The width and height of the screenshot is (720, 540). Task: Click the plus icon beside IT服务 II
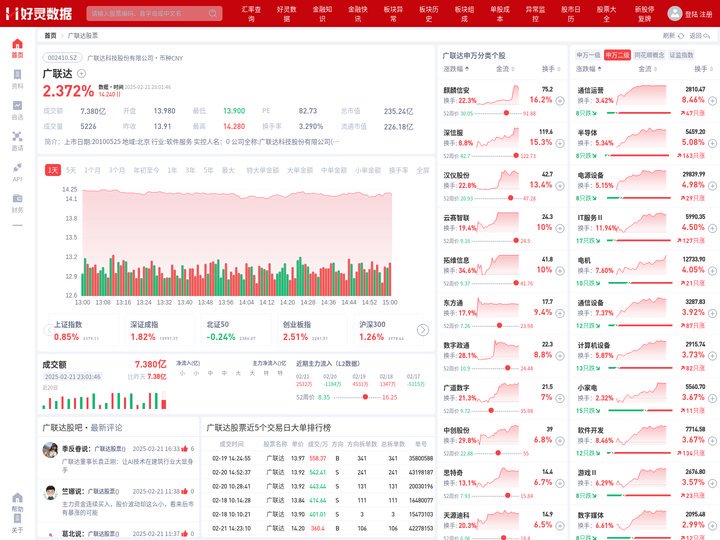tap(712, 228)
